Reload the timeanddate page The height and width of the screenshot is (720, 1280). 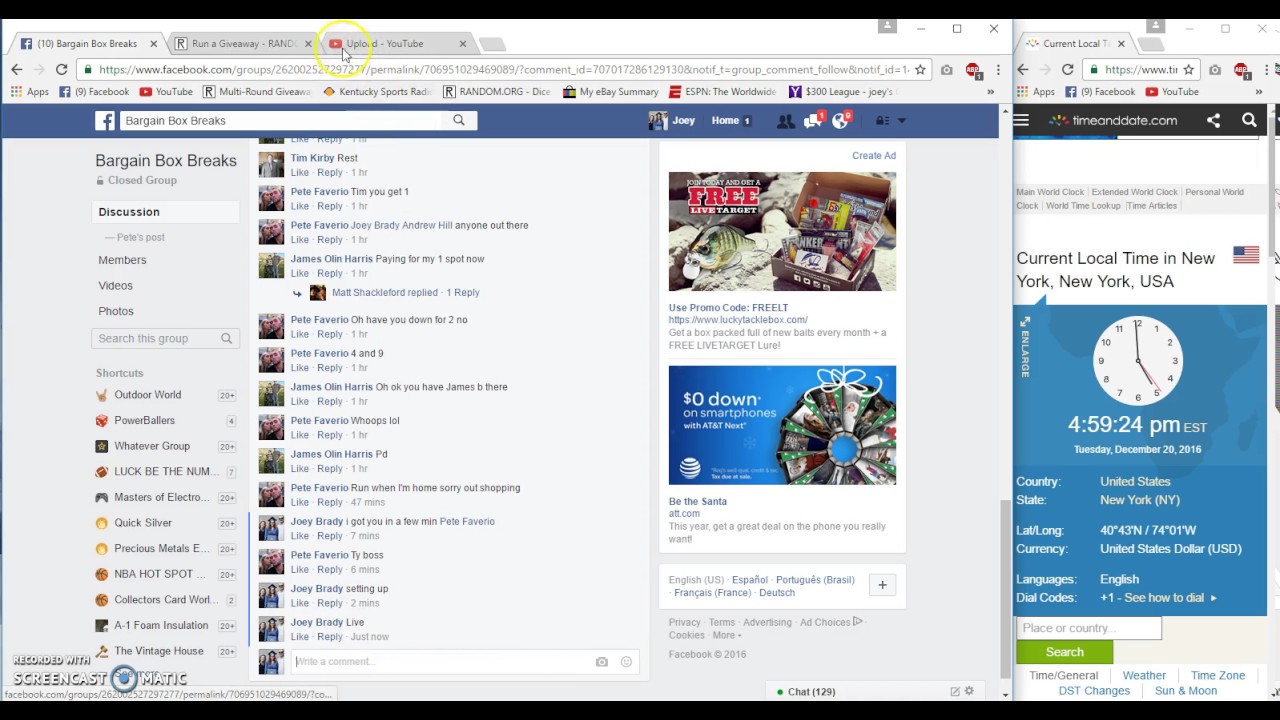(x=1067, y=69)
